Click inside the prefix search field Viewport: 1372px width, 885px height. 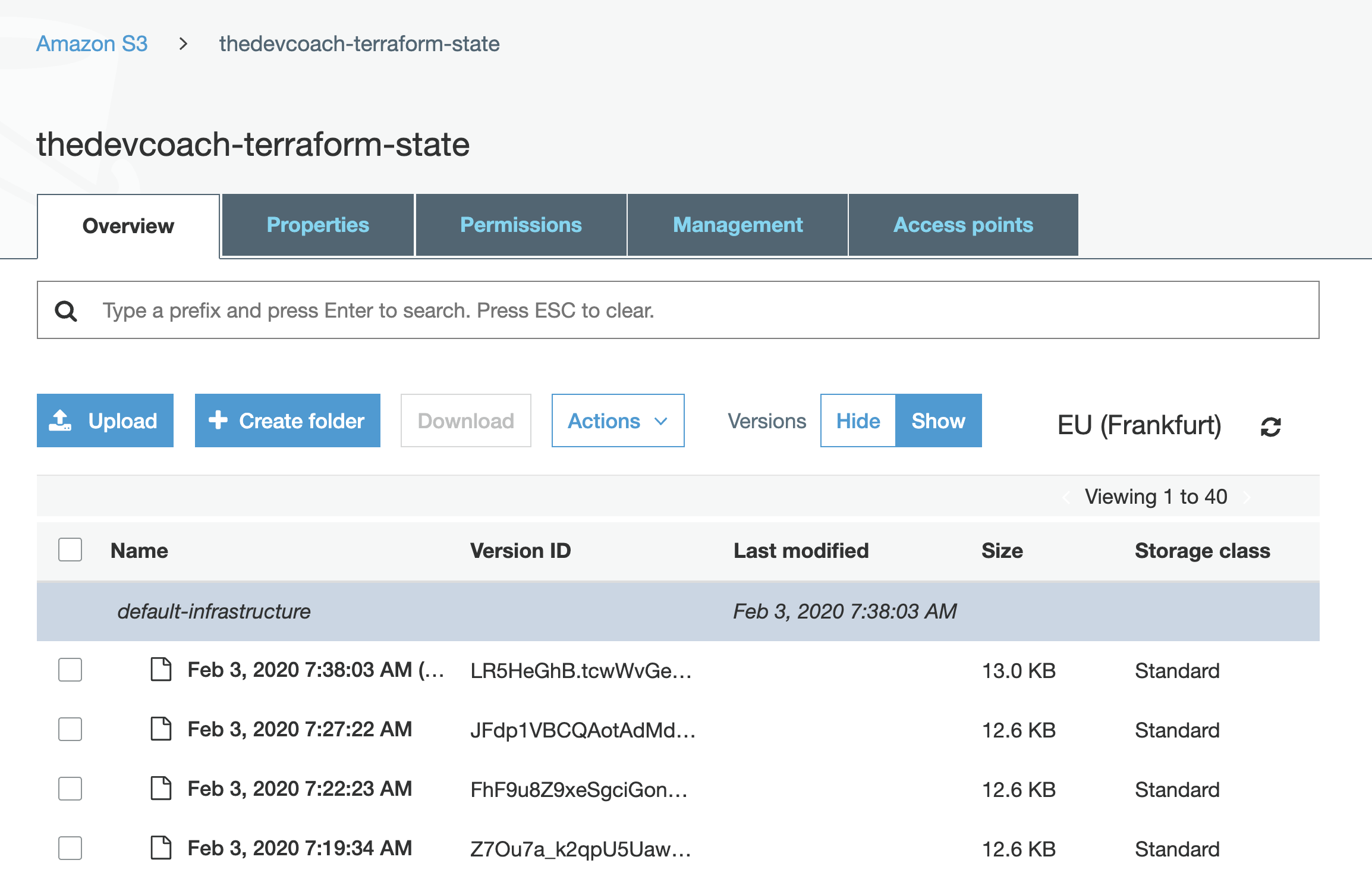tap(416, 310)
